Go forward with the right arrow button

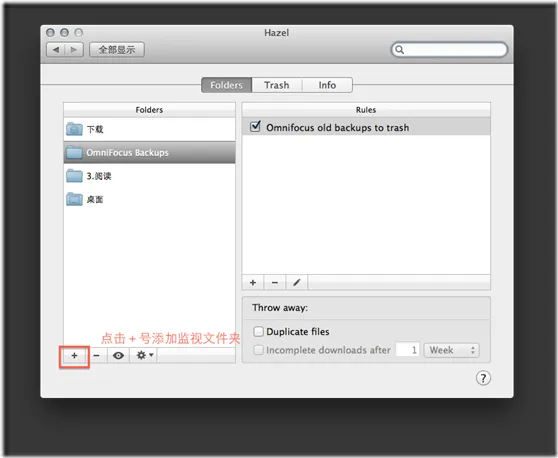pos(74,49)
